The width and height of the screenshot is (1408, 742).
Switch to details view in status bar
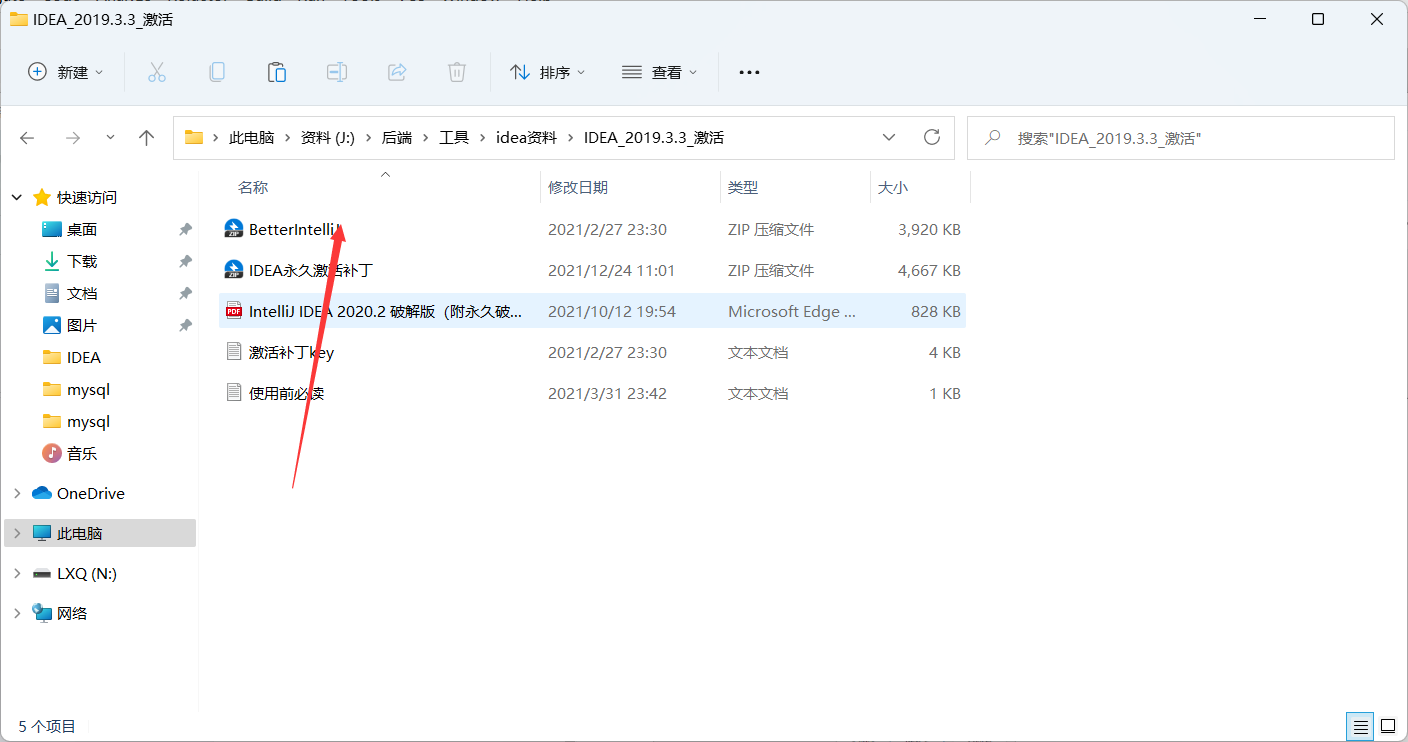[1360, 725]
